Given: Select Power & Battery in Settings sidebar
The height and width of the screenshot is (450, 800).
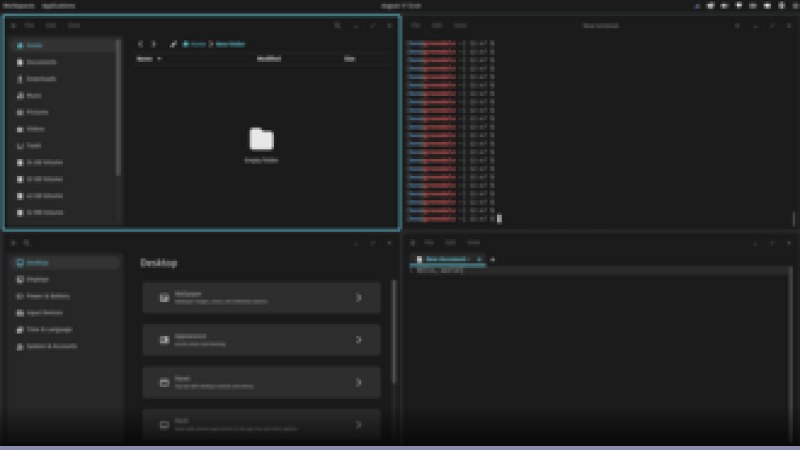Looking at the screenshot, I should click(65, 296).
